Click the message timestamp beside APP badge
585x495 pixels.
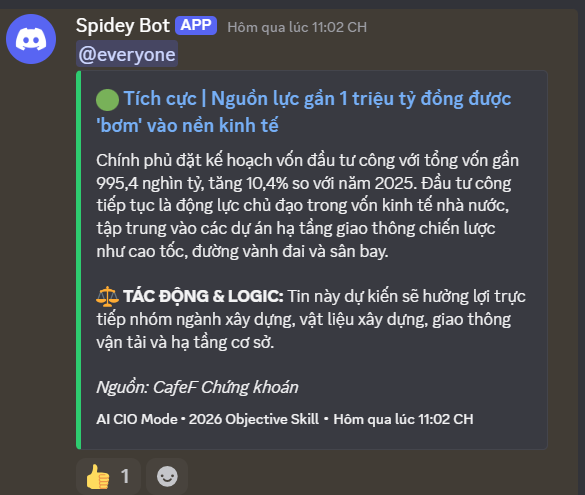297,27
